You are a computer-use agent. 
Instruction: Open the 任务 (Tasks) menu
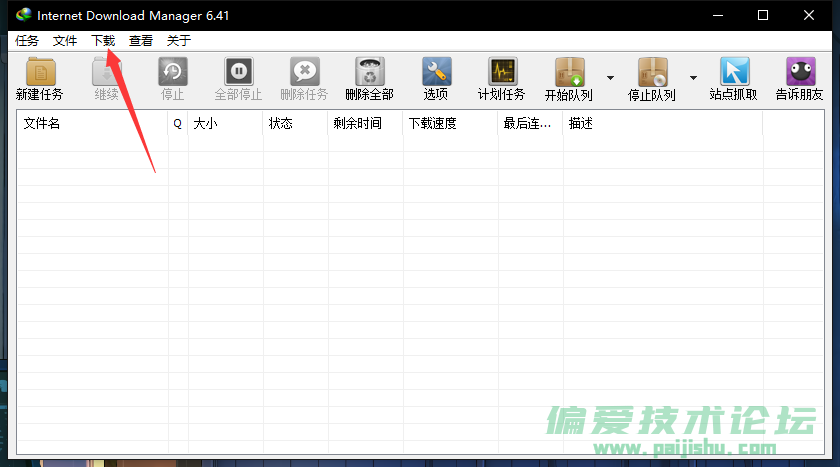(x=27, y=41)
